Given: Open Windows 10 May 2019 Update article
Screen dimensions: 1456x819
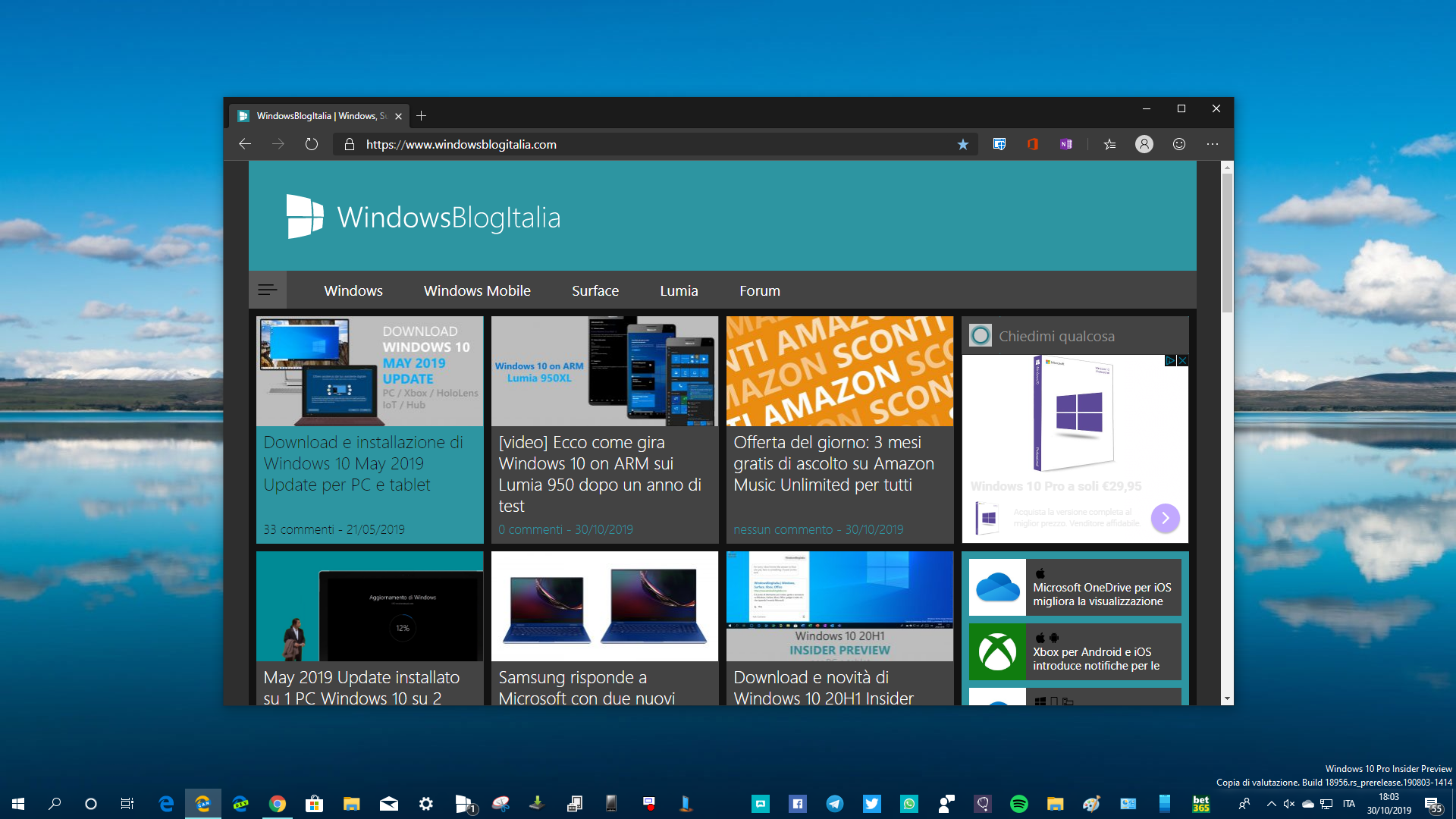Looking at the screenshot, I should (363, 463).
